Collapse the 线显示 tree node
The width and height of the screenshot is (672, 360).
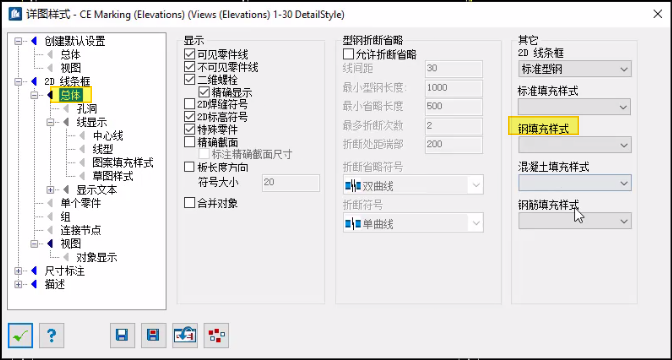[51, 123]
